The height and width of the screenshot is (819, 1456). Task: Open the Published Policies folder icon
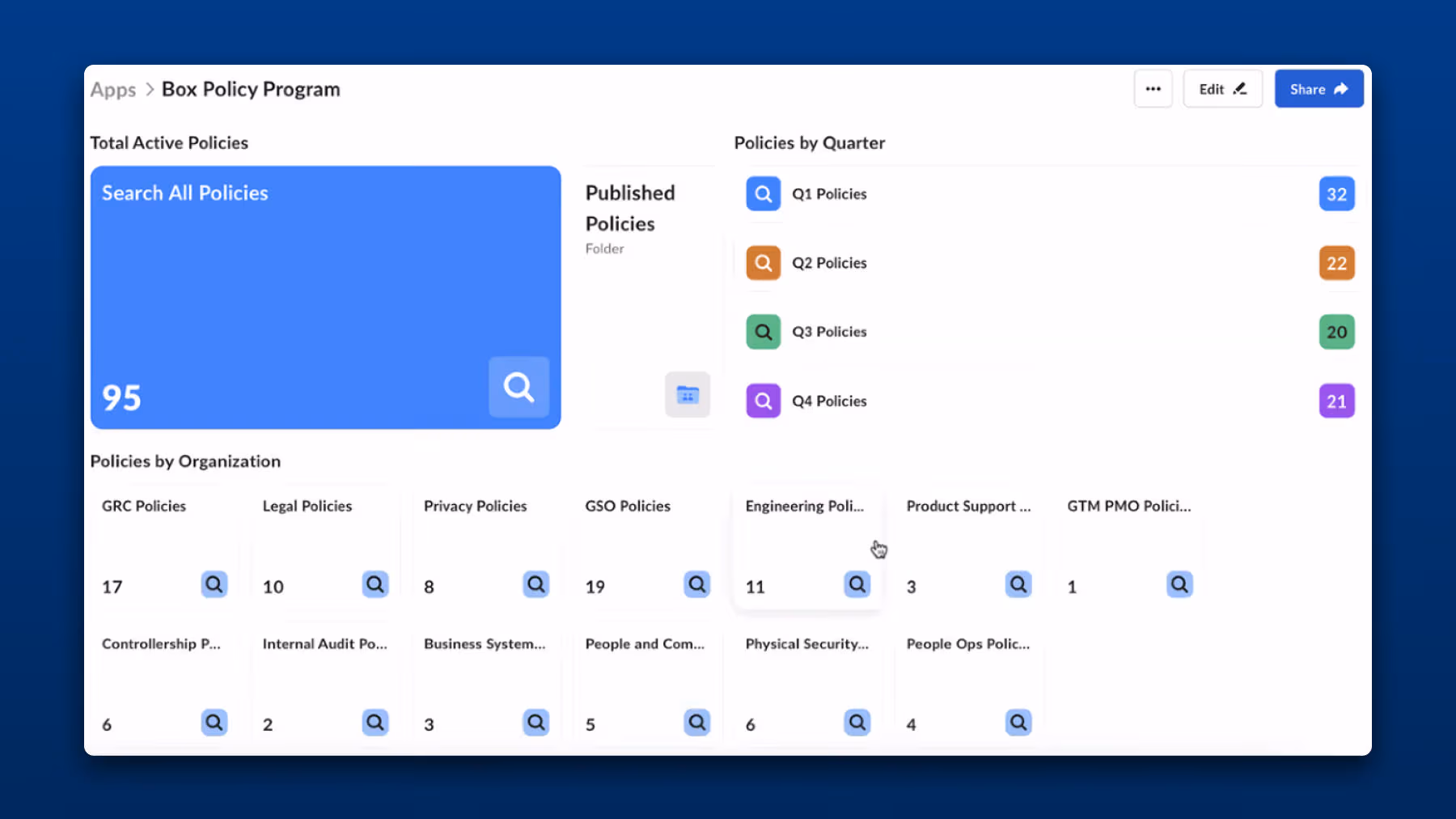(x=688, y=395)
